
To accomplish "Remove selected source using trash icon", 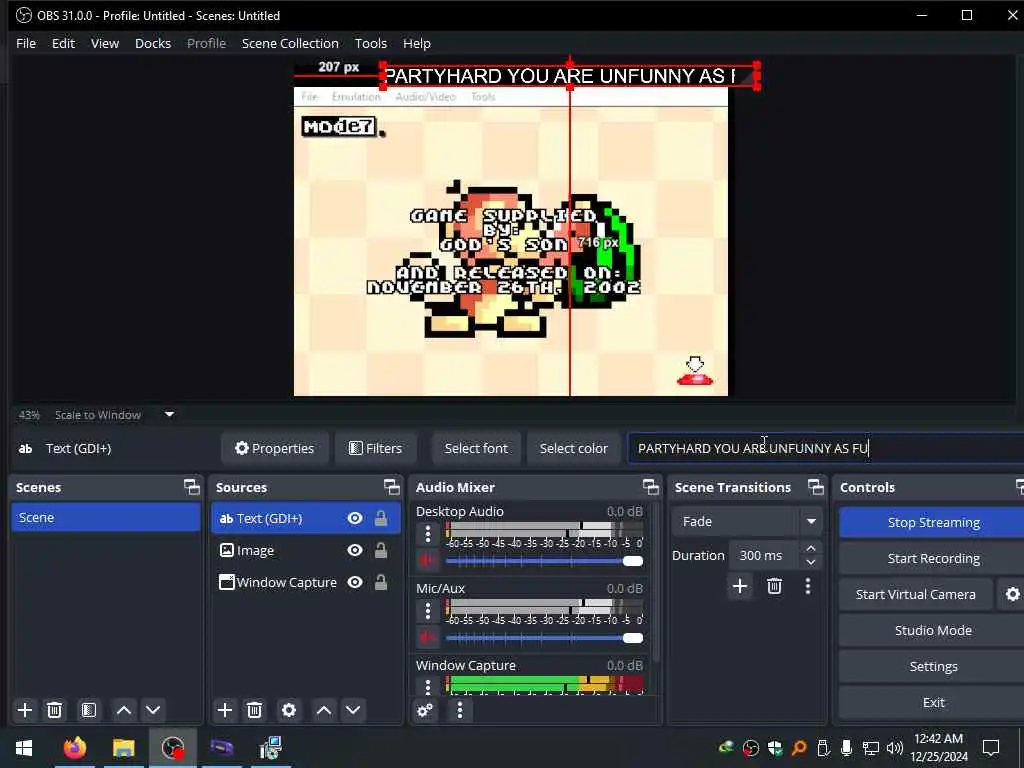I will pos(255,710).
